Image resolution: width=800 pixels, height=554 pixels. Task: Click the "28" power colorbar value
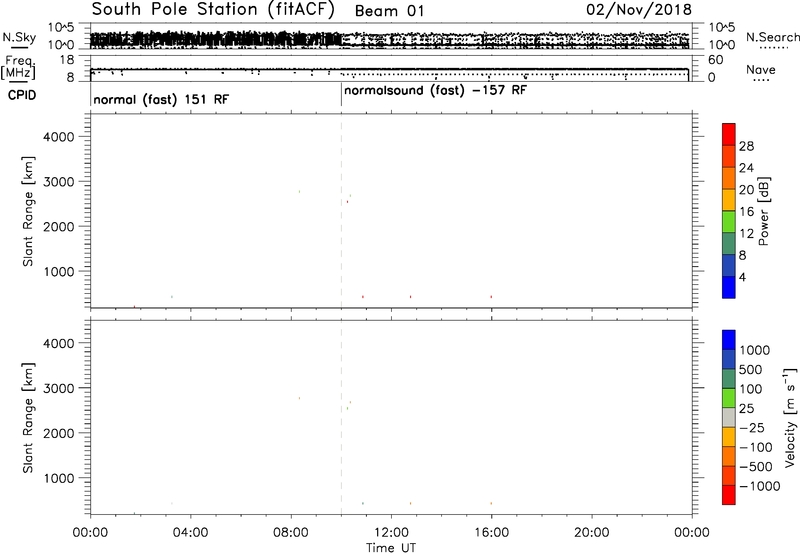[x=746, y=146]
